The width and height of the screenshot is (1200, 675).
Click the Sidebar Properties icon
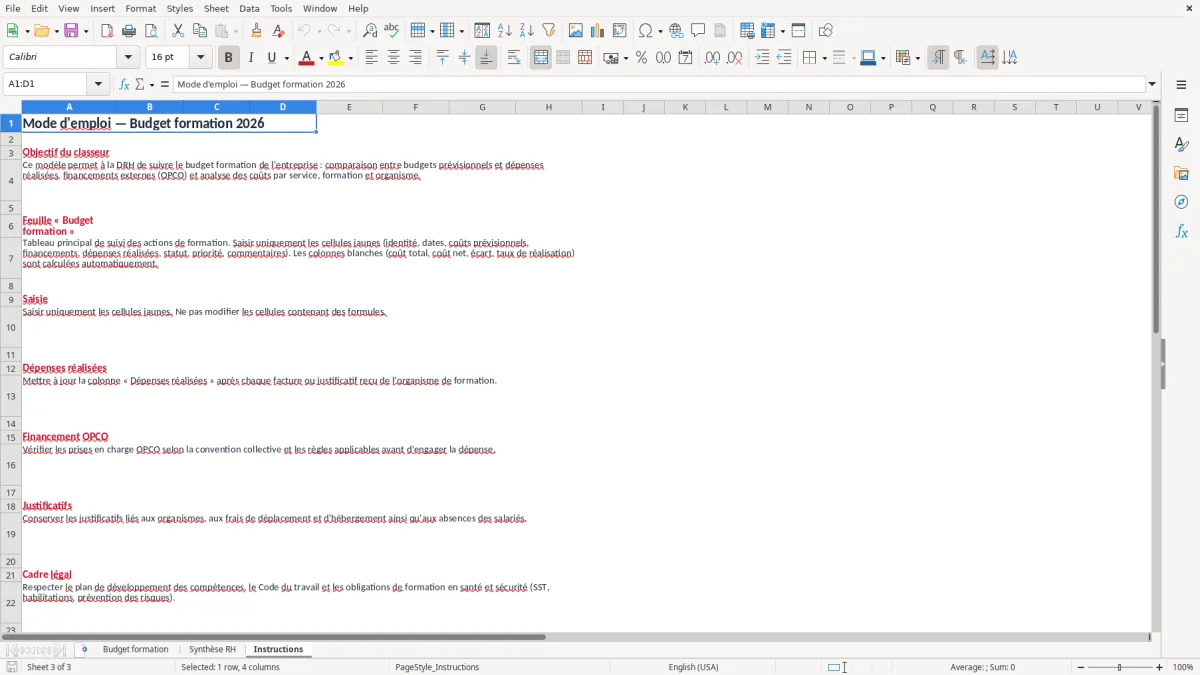coord(1181,115)
